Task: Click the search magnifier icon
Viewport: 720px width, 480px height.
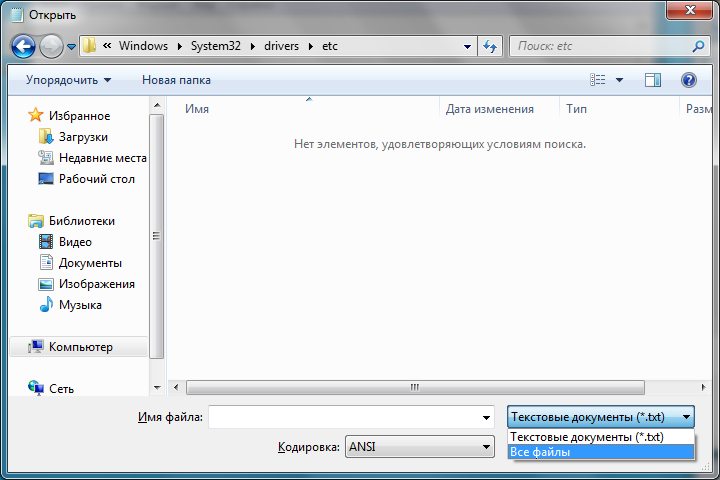Action: (x=698, y=46)
